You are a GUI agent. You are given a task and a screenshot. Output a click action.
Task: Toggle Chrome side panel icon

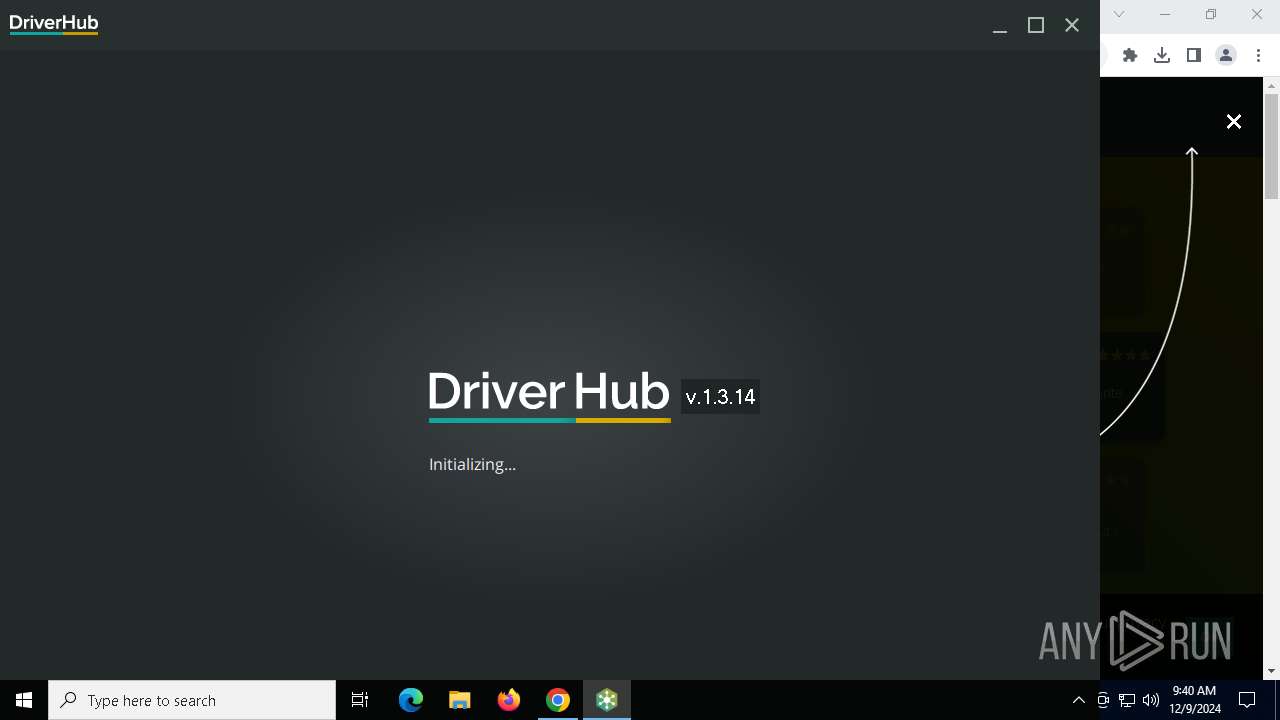pyautogui.click(x=1194, y=55)
